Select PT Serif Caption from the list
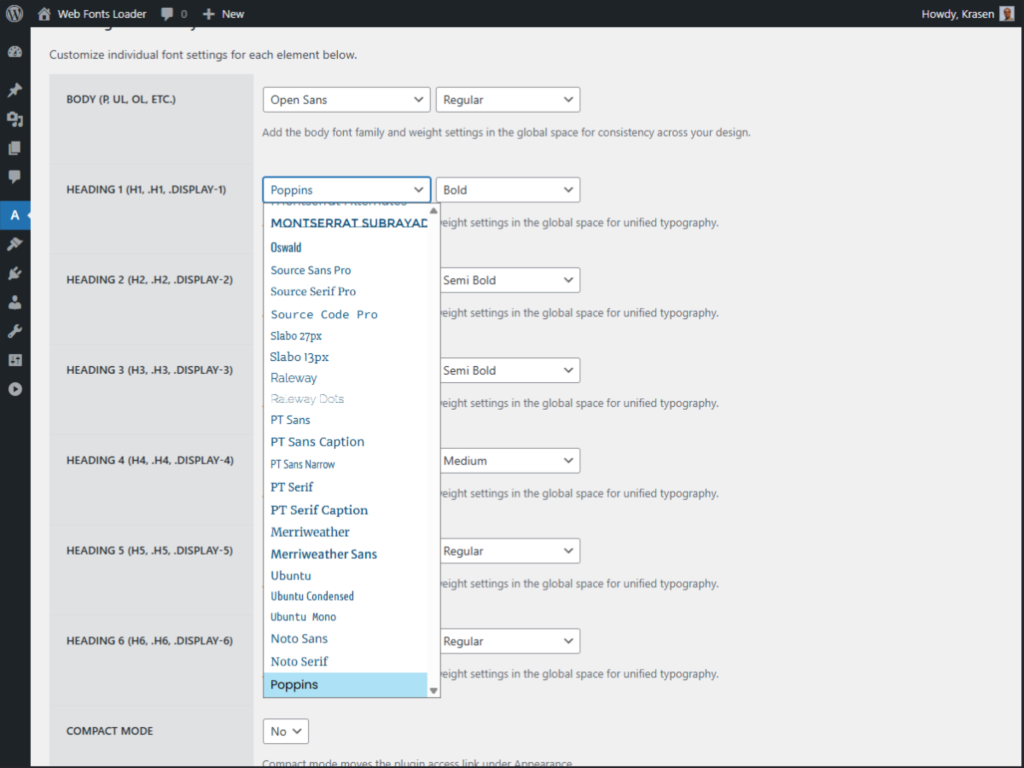 click(319, 509)
